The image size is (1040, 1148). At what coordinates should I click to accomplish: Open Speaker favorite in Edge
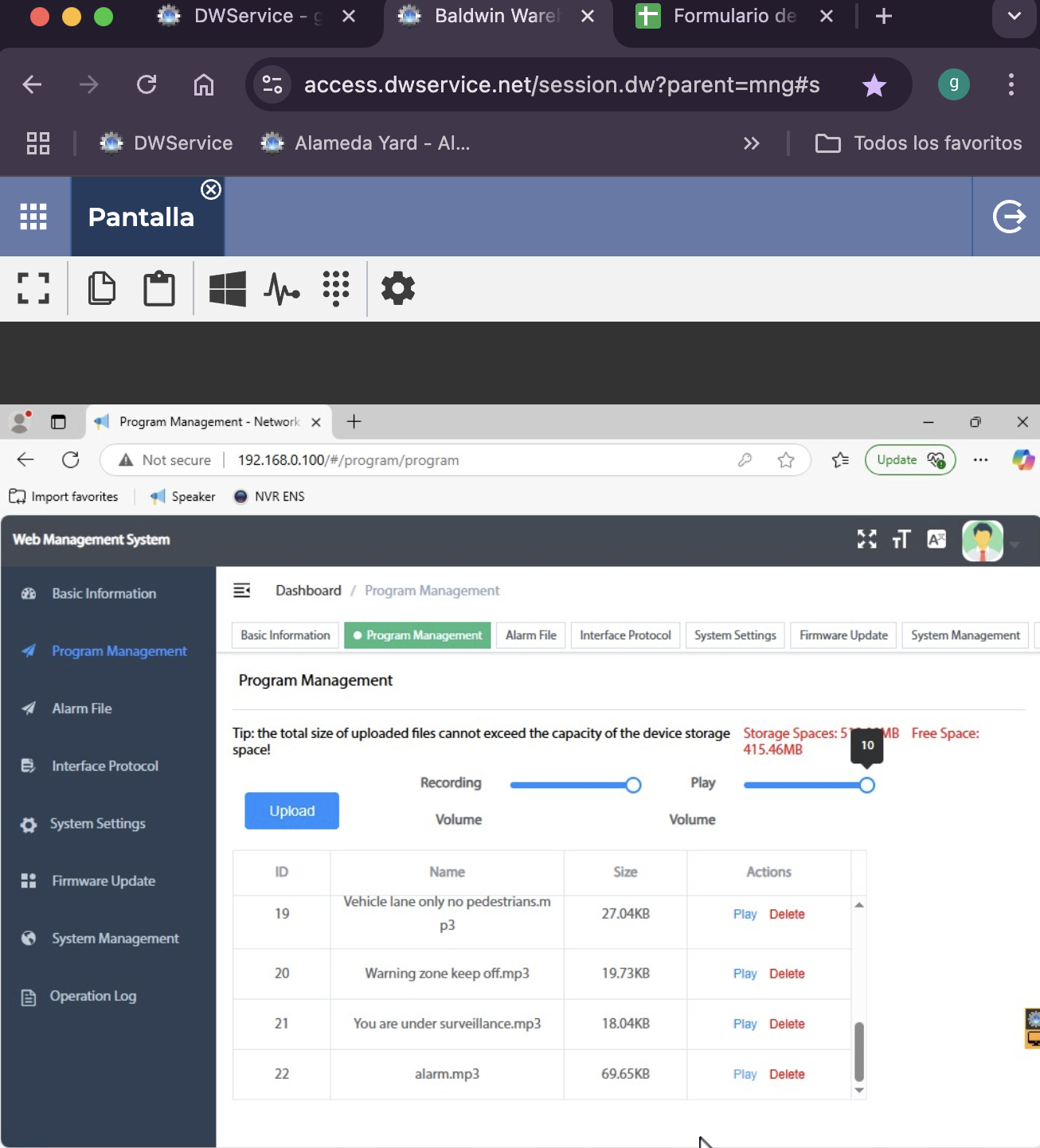point(183,497)
